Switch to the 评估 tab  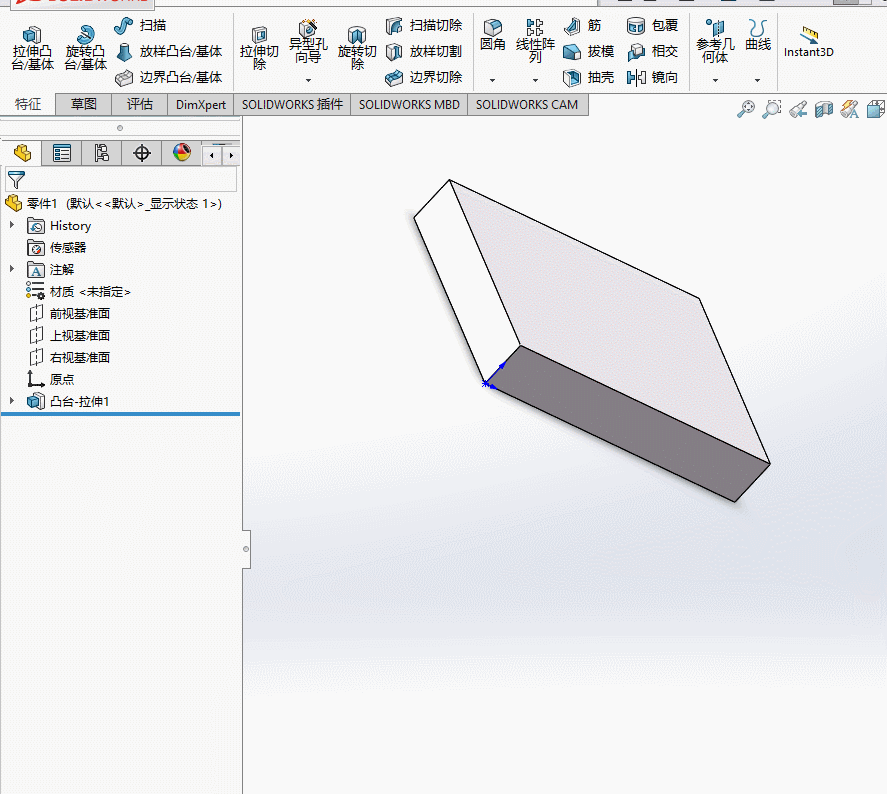pyautogui.click(x=139, y=104)
